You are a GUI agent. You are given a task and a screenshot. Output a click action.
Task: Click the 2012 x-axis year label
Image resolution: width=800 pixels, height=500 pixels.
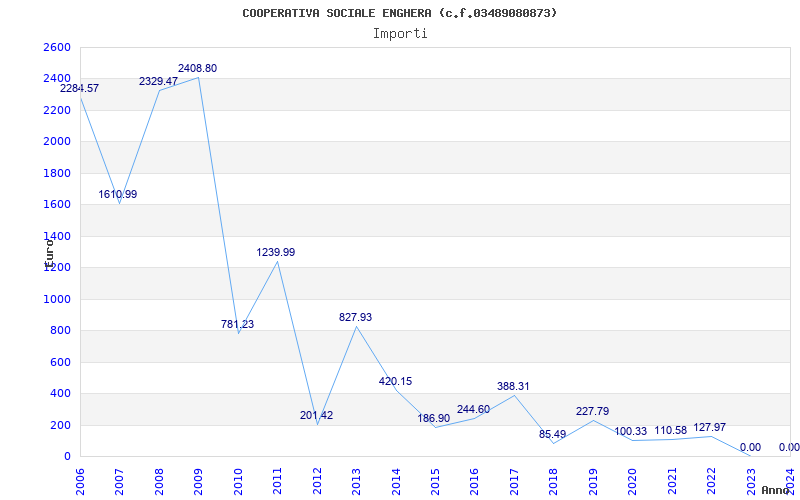(317, 482)
